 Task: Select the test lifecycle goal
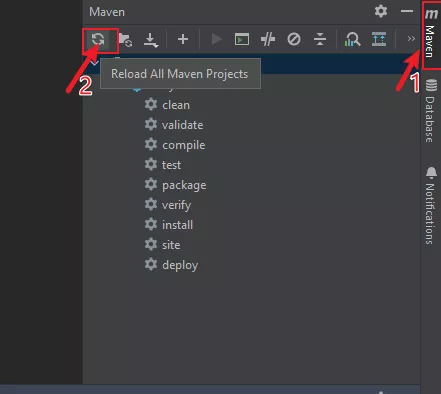tap(163, 165)
